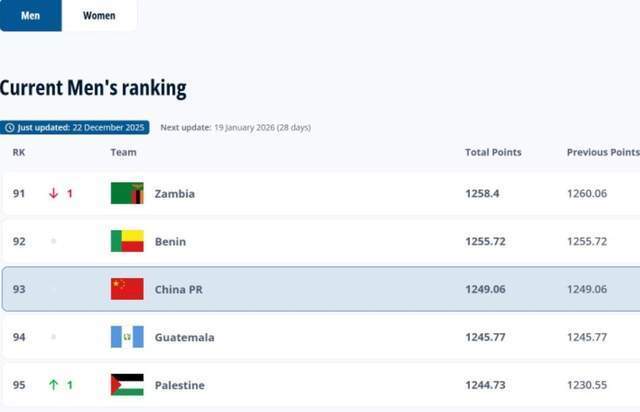The height and width of the screenshot is (412, 640).
Task: Click the Benin flag icon
Action: (127, 241)
